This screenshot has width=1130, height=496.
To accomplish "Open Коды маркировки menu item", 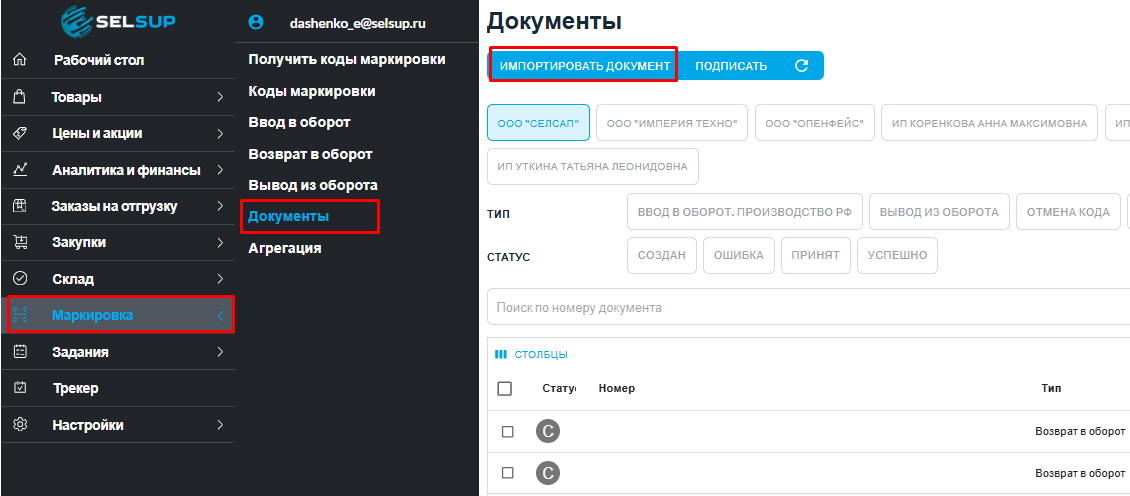I will pos(312,91).
